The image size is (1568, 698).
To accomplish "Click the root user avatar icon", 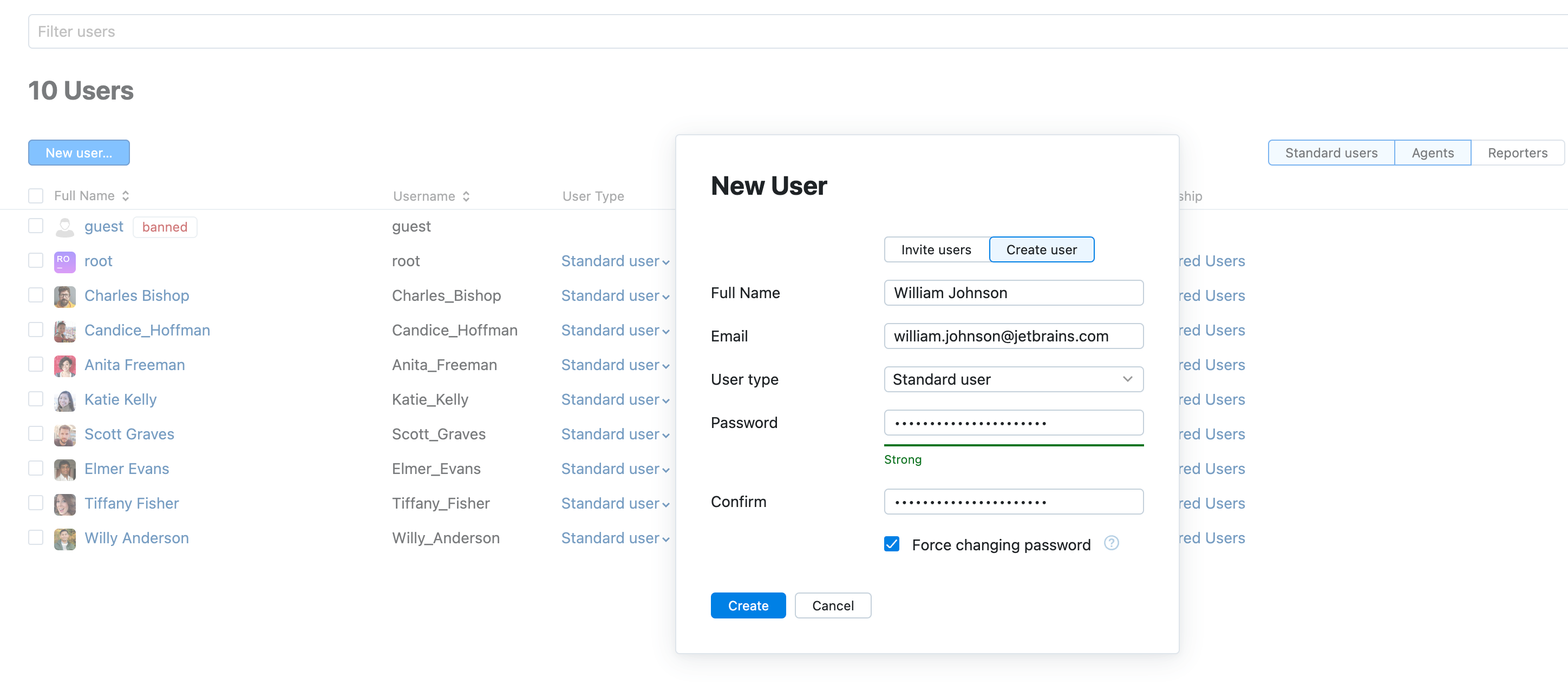I will click(x=64, y=260).
